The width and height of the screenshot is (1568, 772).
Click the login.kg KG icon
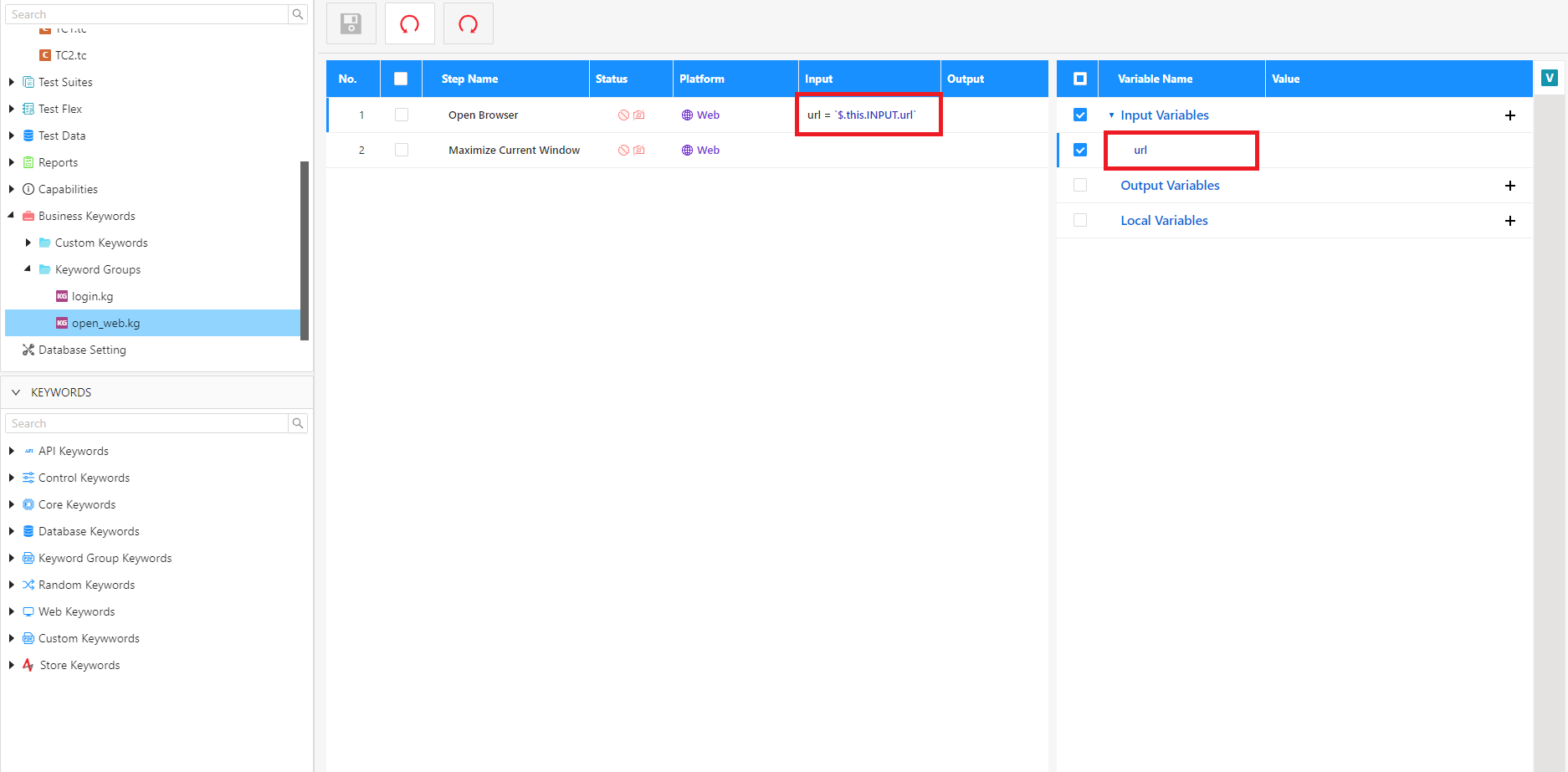tap(62, 296)
